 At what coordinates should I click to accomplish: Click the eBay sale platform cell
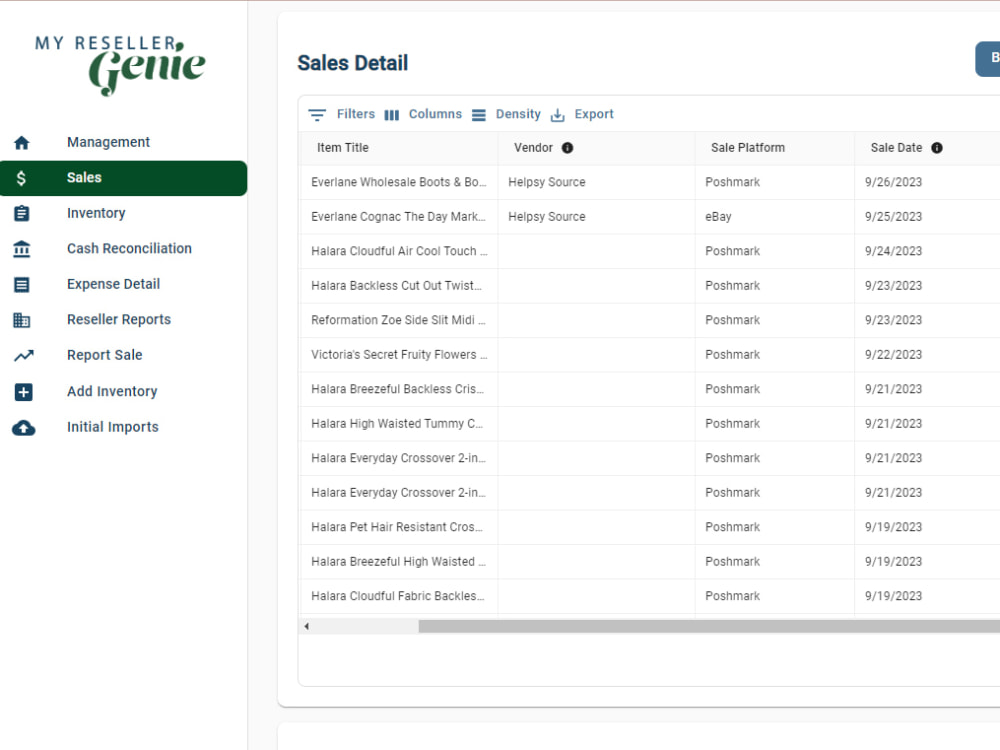775,217
